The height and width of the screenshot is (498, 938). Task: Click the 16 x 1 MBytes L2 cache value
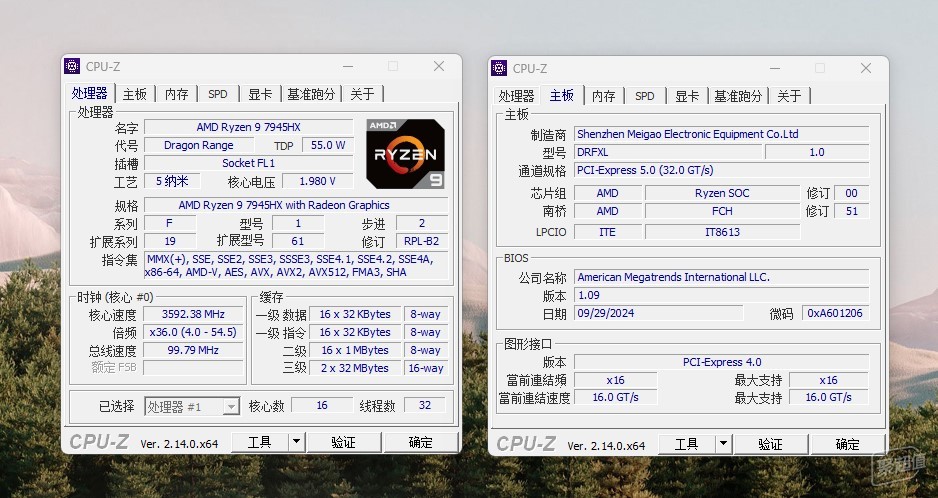click(355, 350)
